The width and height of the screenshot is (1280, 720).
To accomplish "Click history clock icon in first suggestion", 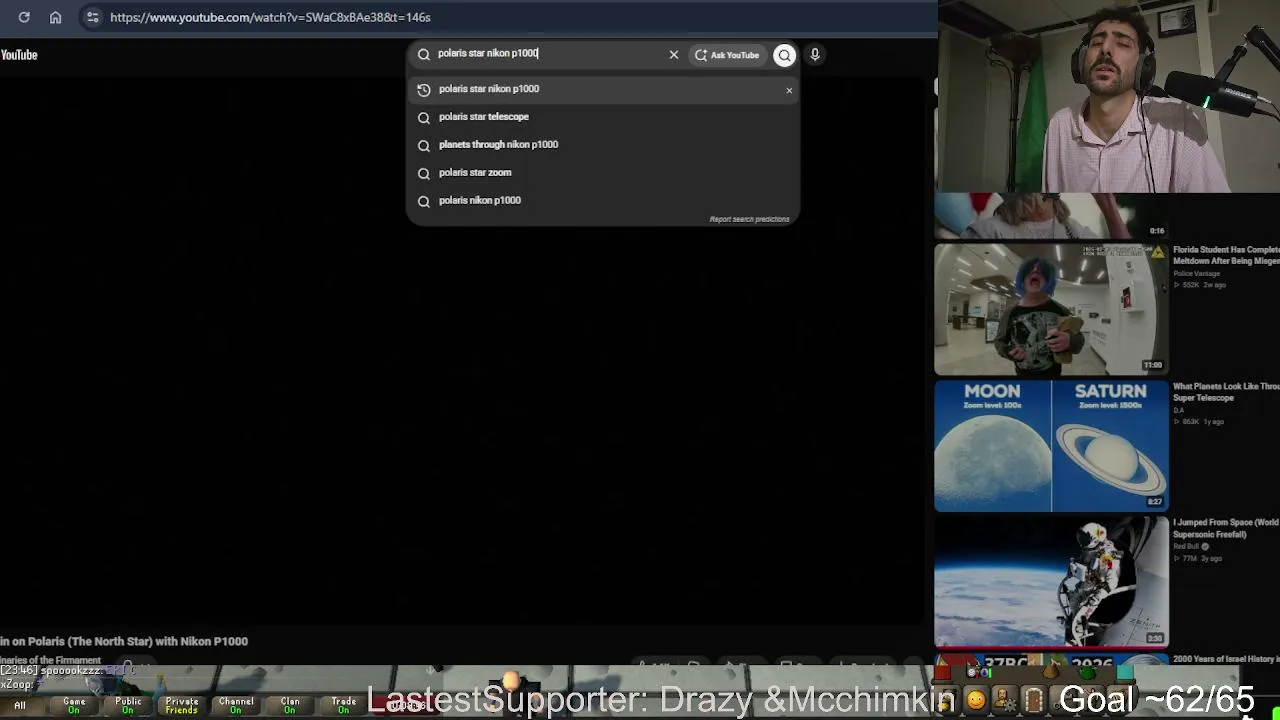I will click(x=424, y=90).
